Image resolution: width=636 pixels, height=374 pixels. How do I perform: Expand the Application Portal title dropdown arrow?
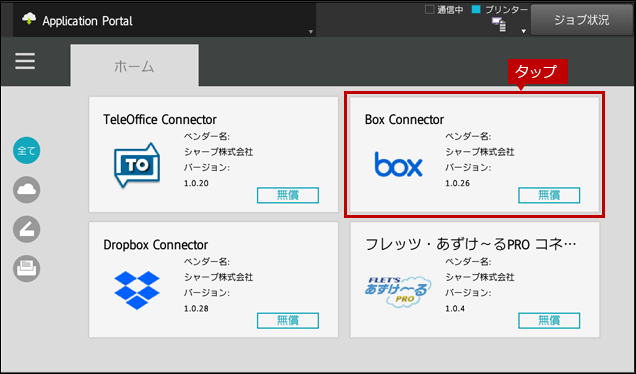(310, 32)
